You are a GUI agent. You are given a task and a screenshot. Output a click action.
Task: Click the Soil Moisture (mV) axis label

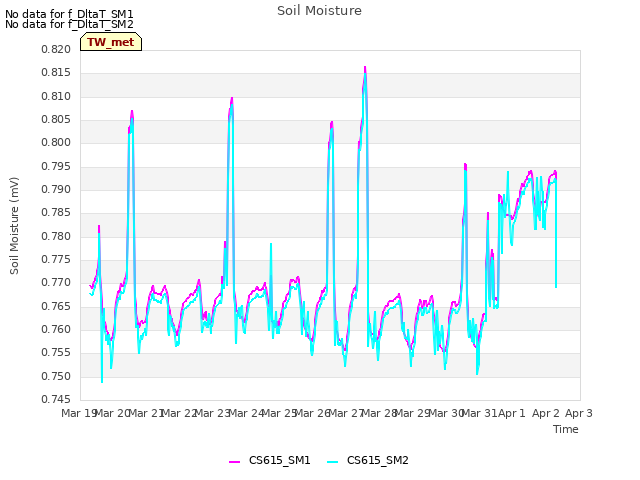click(x=14, y=226)
